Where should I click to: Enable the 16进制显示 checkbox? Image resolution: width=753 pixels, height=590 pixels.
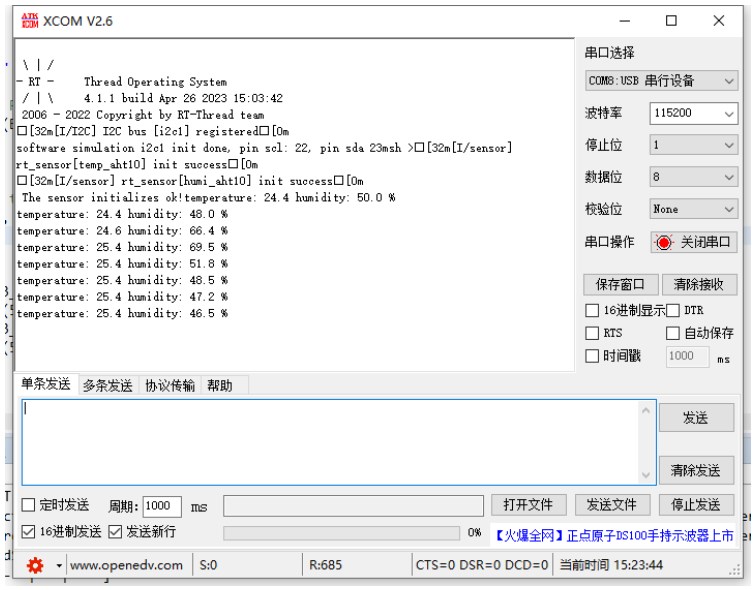(x=592, y=311)
